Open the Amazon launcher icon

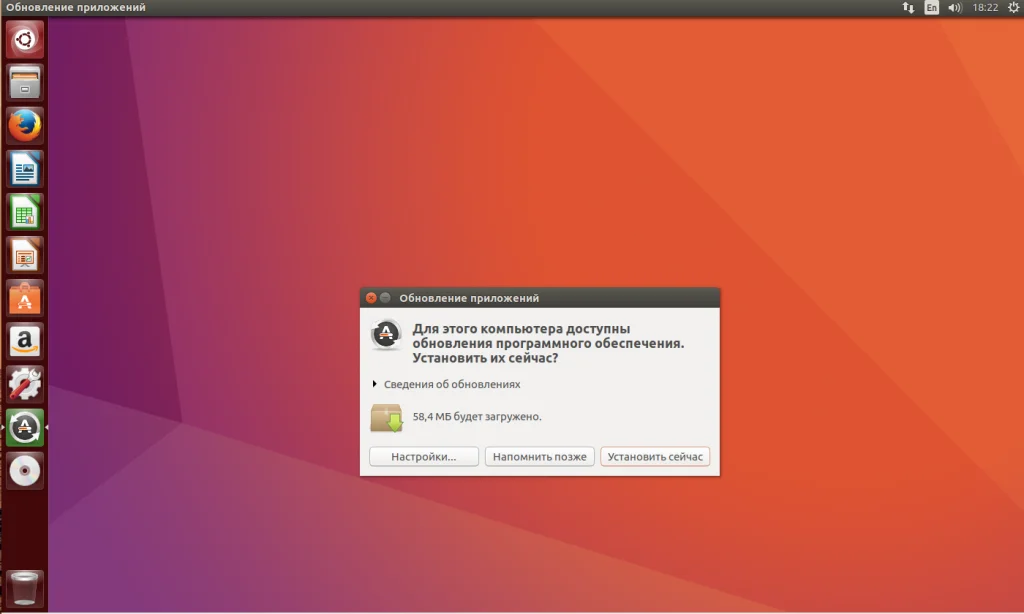[x=25, y=341]
